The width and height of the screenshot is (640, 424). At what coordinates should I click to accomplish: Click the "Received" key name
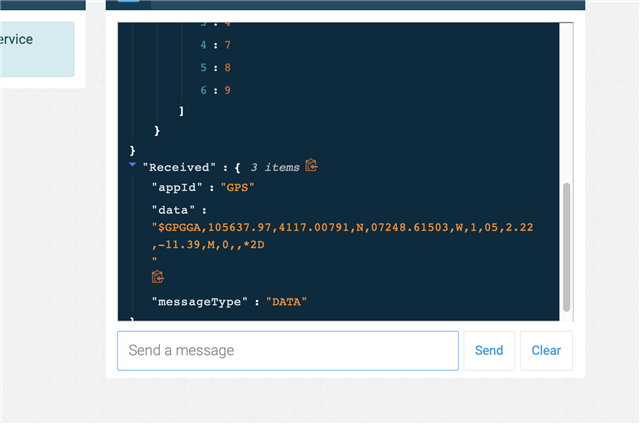pyautogui.click(x=179, y=167)
